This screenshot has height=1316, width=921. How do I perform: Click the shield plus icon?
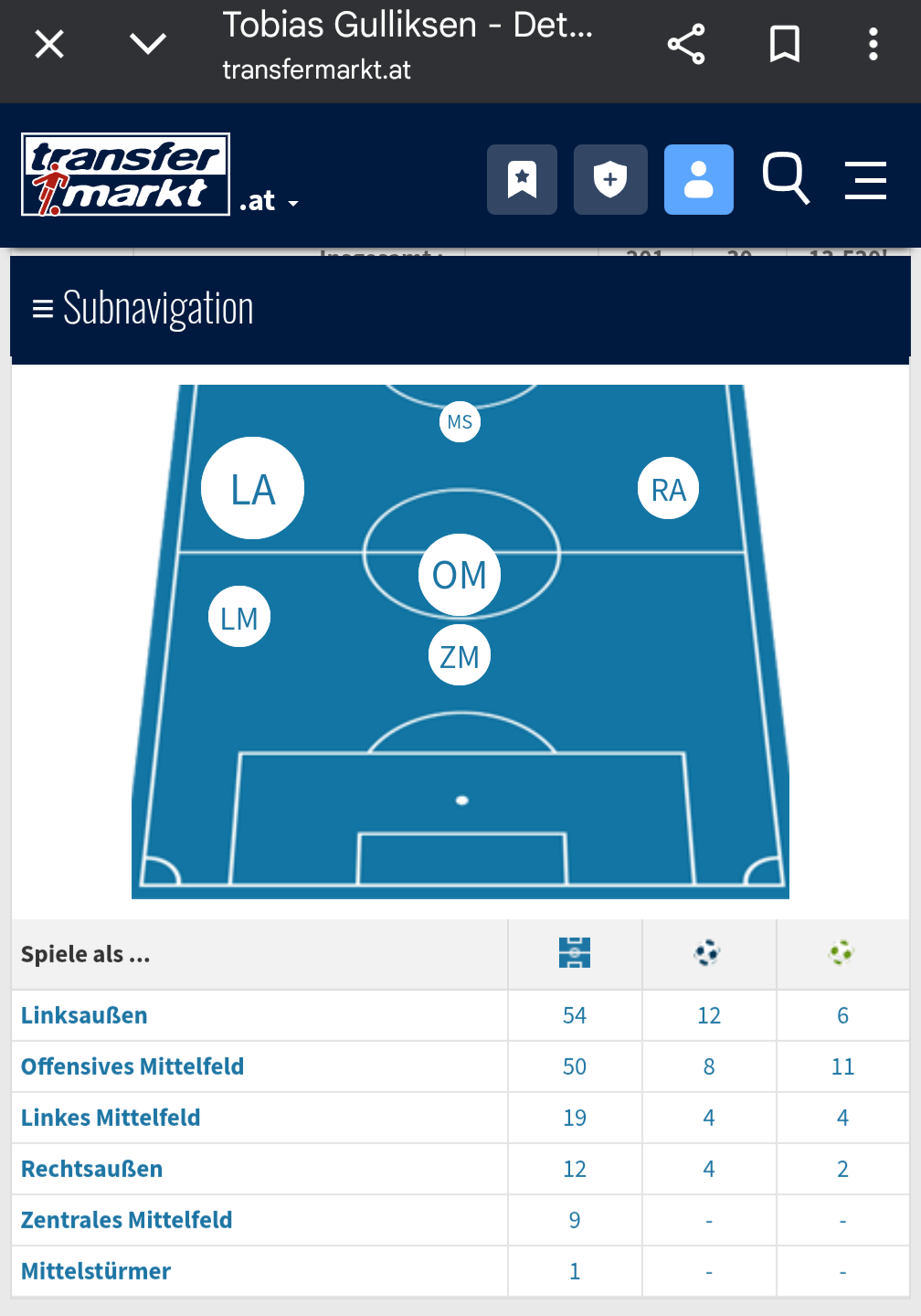[610, 179]
